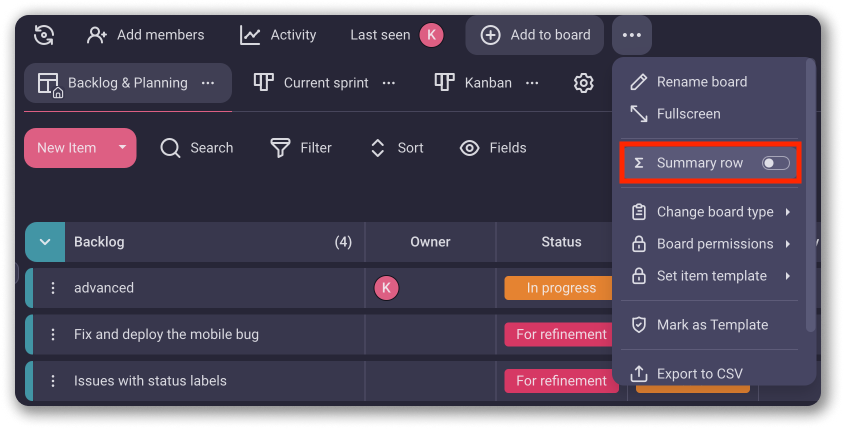Click the Add to board button

pyautogui.click(x=535, y=35)
